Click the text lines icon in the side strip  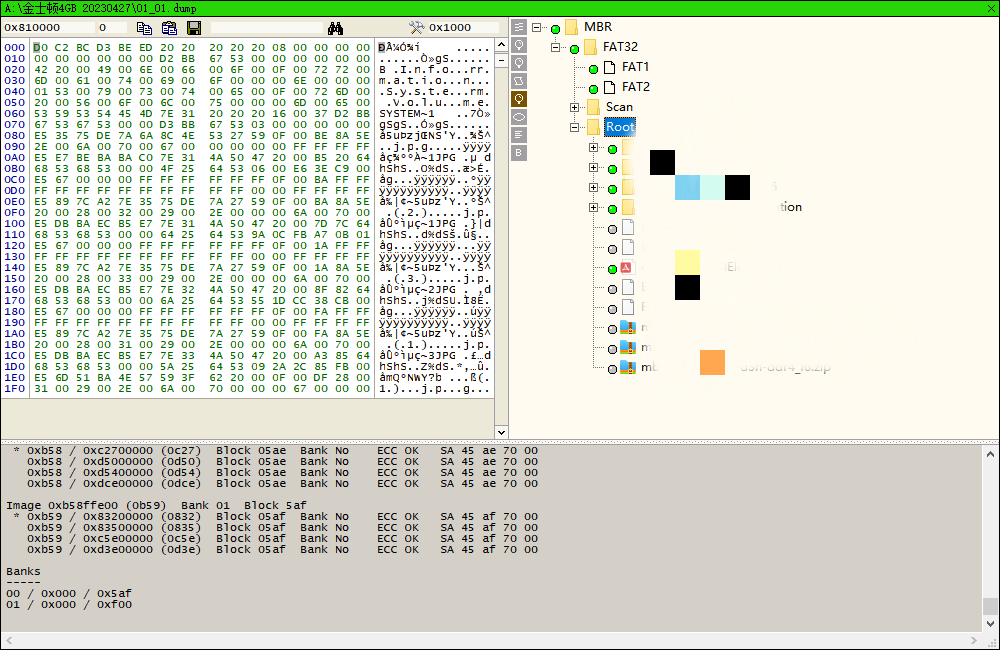coord(519,135)
